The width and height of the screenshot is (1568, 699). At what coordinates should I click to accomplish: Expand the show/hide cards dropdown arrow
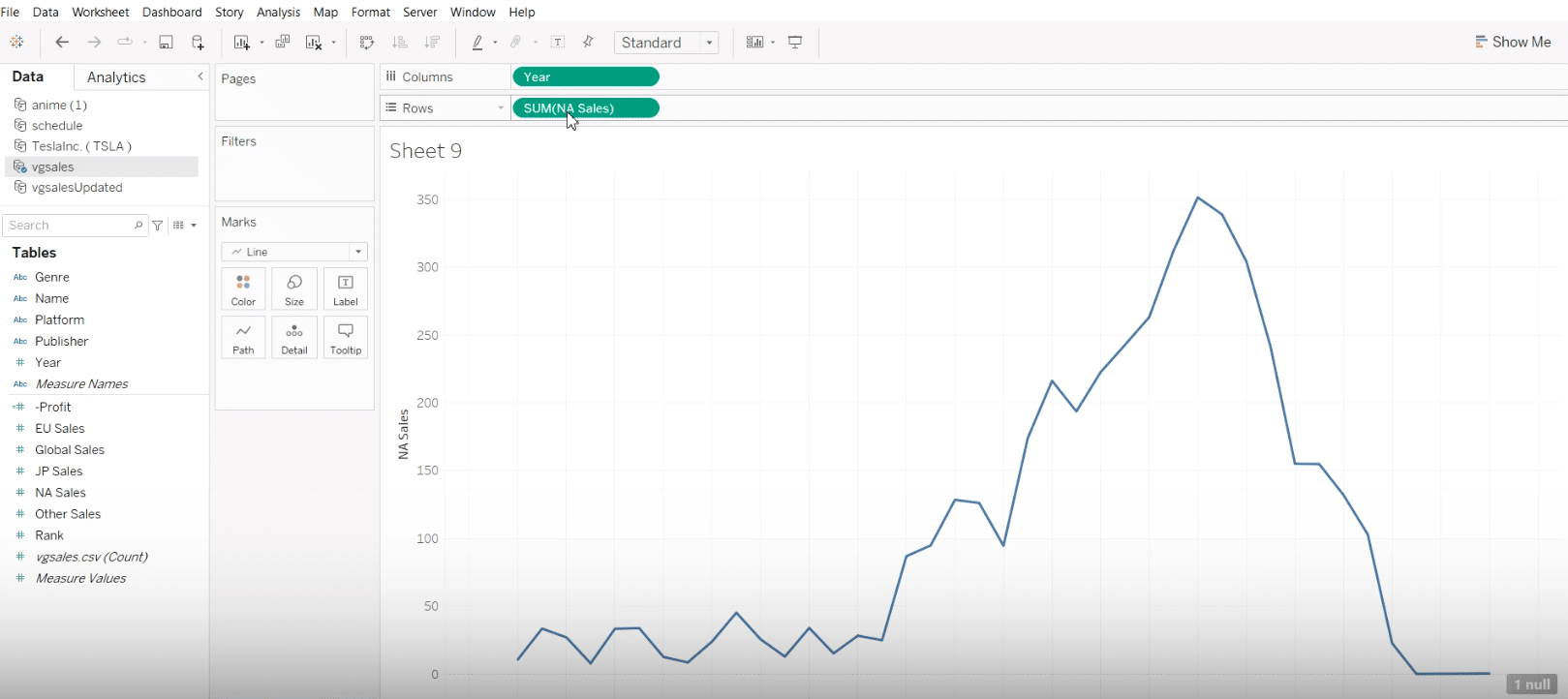pos(773,43)
